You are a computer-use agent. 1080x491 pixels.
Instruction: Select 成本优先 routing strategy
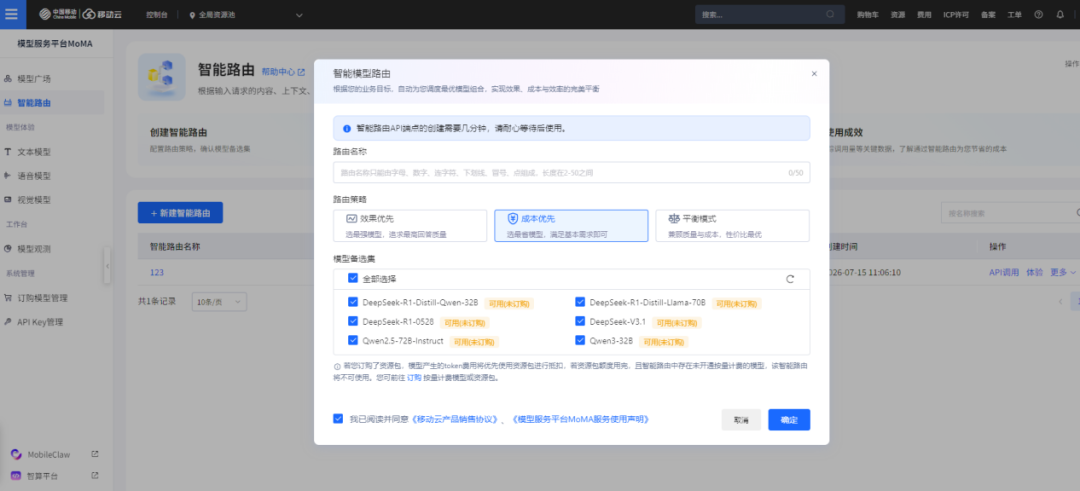(x=571, y=226)
